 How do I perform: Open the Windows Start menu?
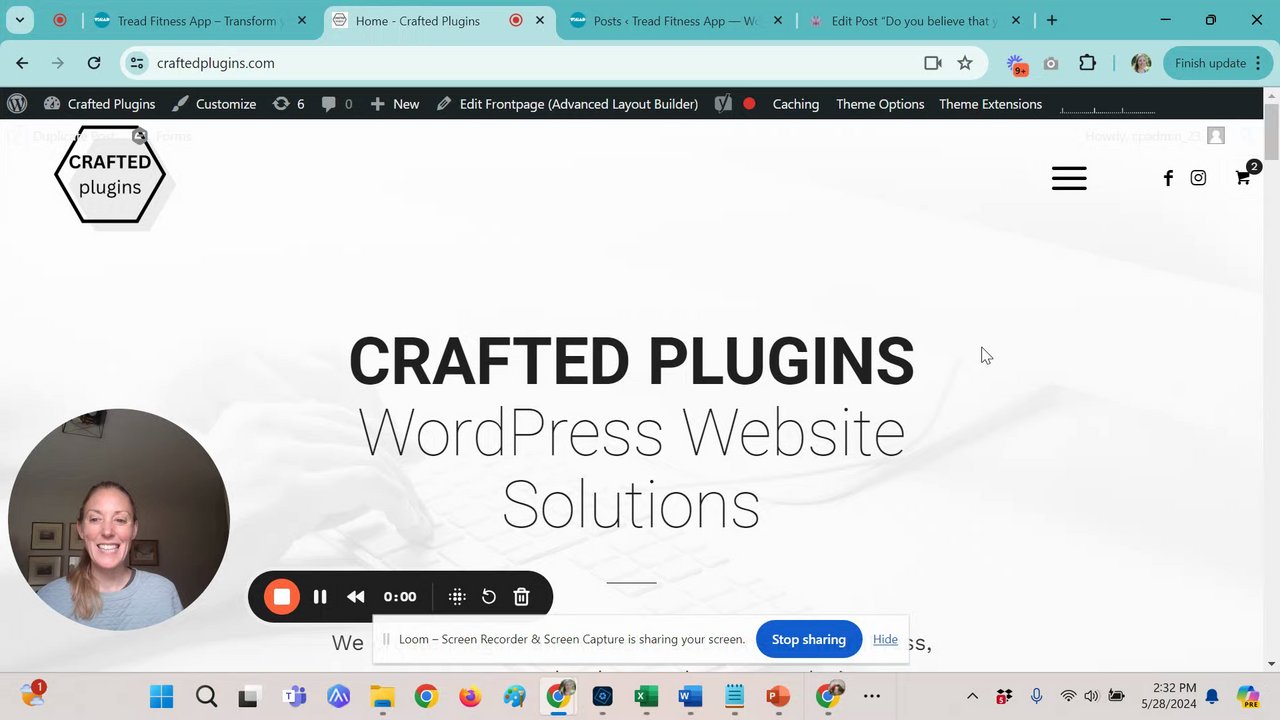(x=161, y=696)
